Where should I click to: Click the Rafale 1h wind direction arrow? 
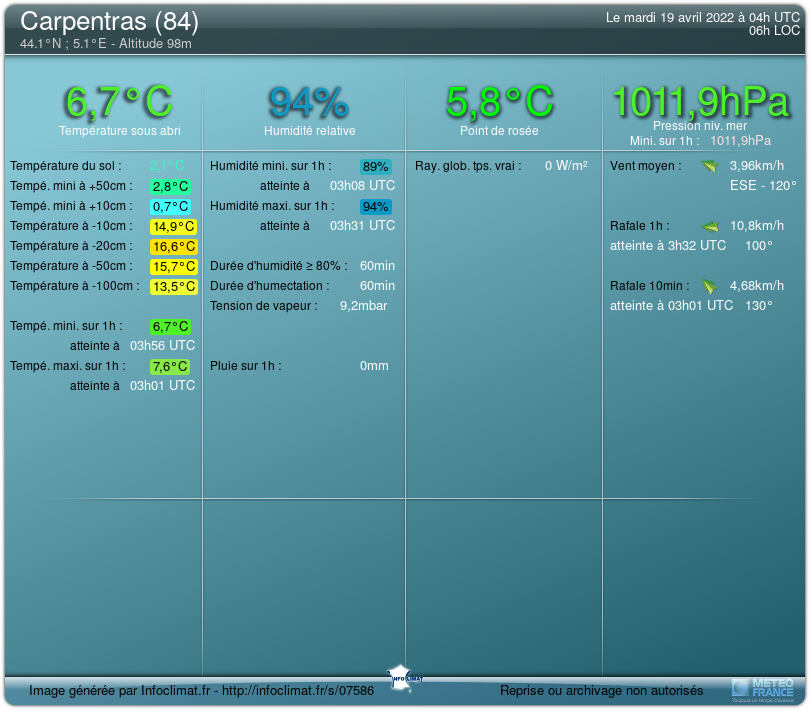tap(710, 226)
